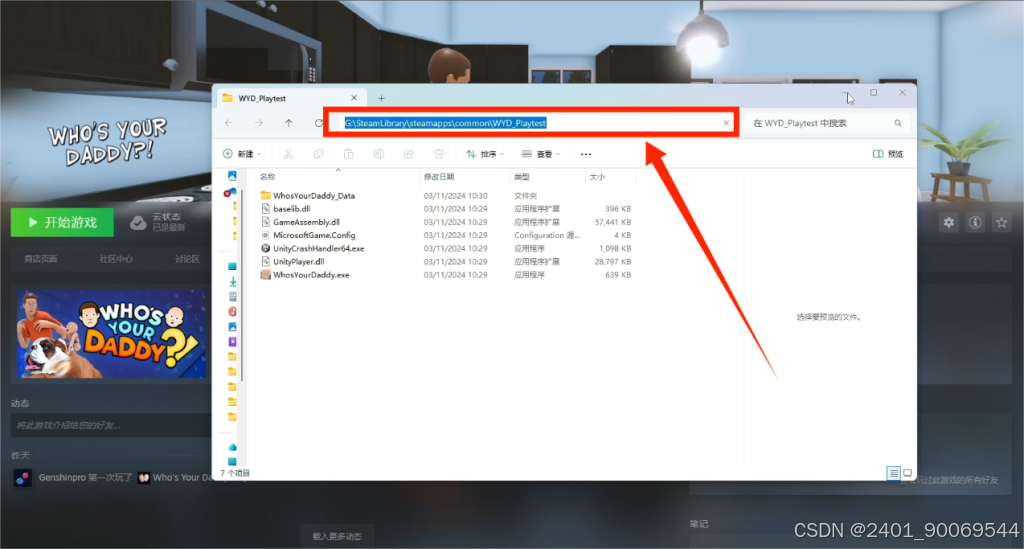Image resolution: width=1024 pixels, height=549 pixels.
Task: Click the navigation pane scrollbar
Action: (x=242, y=284)
